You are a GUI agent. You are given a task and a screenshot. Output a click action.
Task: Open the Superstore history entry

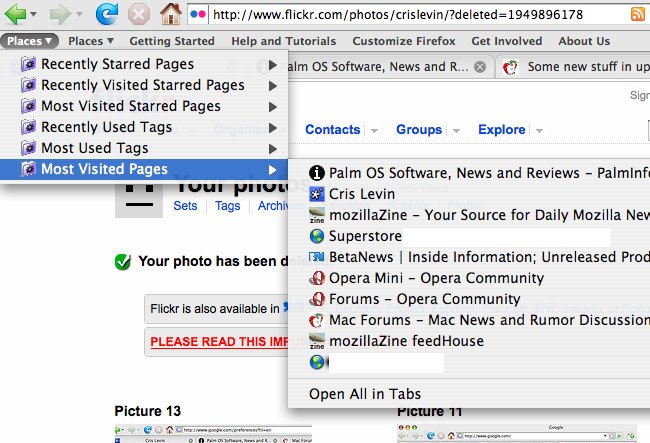(x=469, y=236)
